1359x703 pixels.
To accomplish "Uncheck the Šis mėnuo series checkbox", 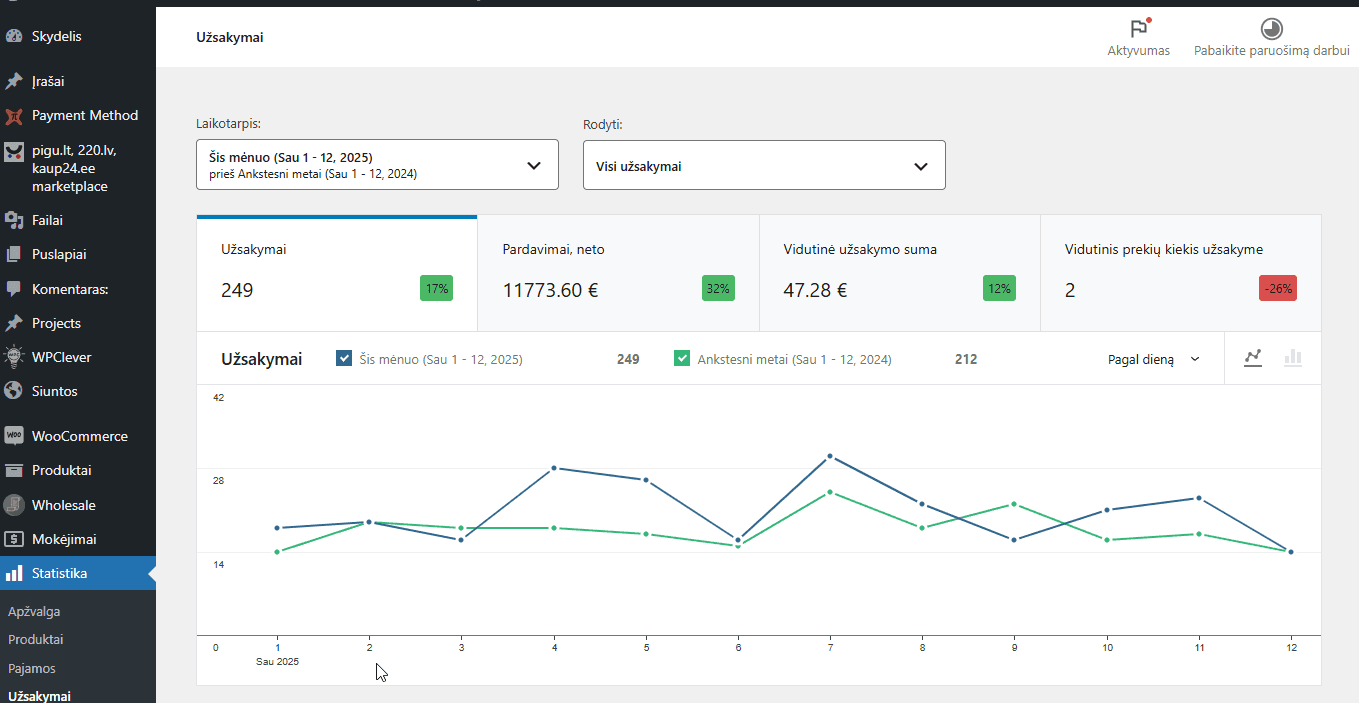I will coord(344,359).
